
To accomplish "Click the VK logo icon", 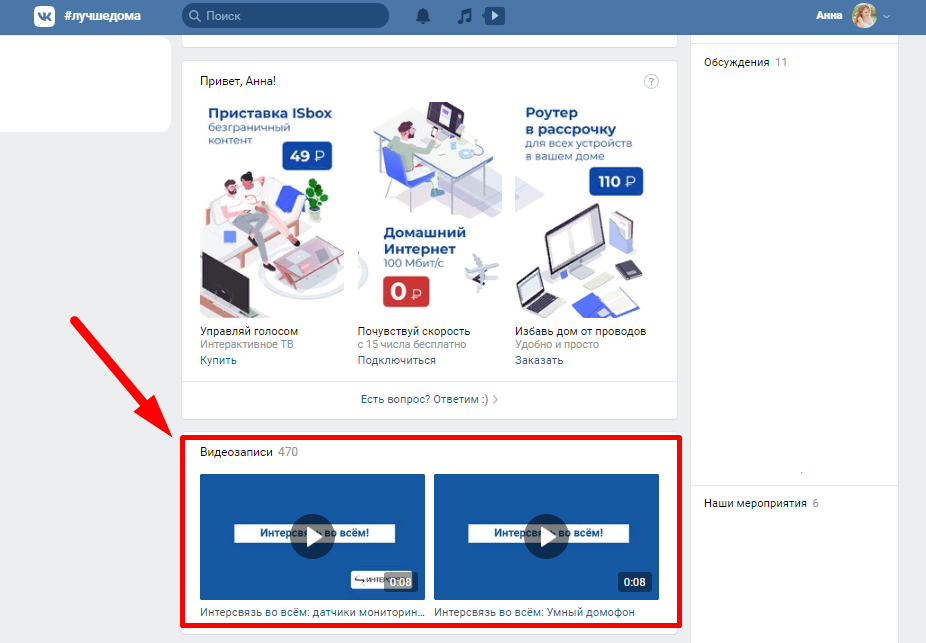I will pyautogui.click(x=44, y=16).
